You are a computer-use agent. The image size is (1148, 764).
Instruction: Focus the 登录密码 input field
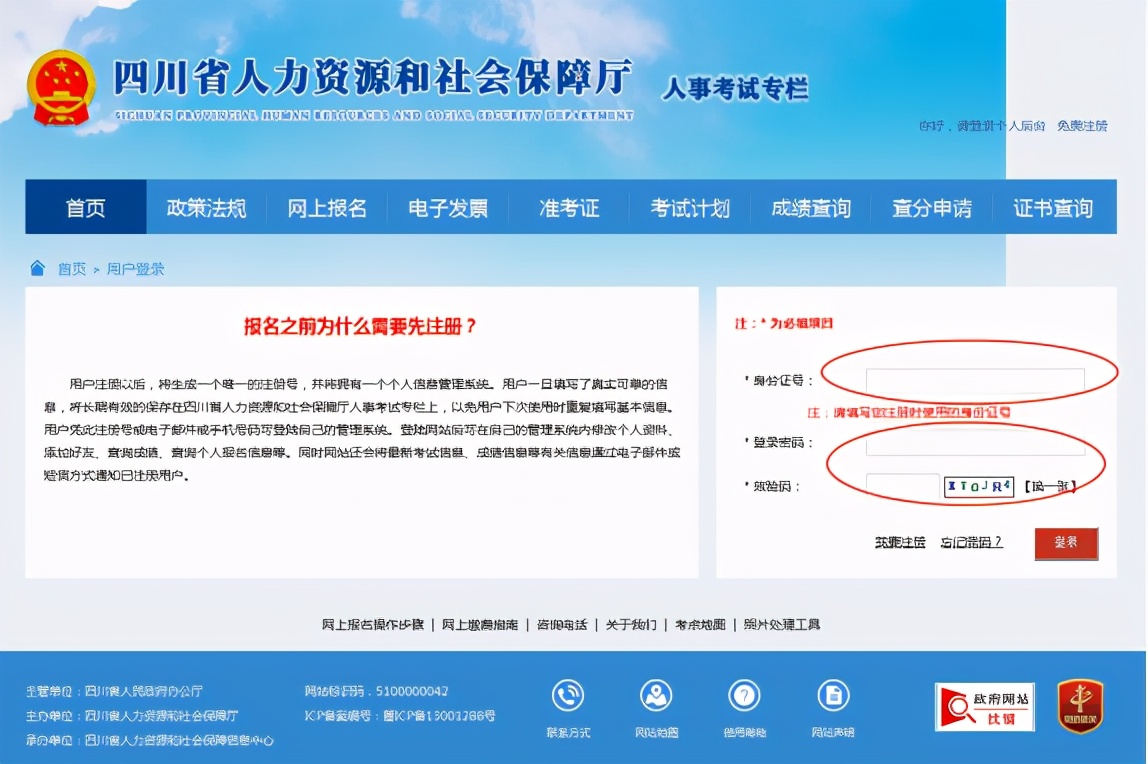974,442
